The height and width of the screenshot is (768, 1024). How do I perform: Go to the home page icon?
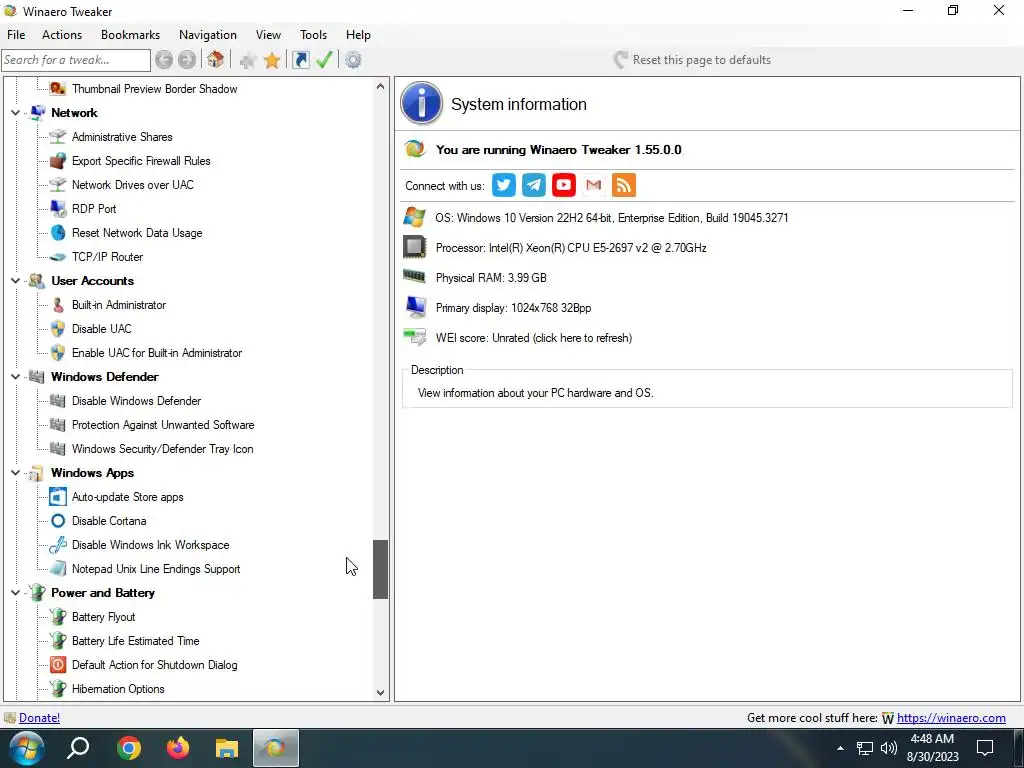[216, 60]
